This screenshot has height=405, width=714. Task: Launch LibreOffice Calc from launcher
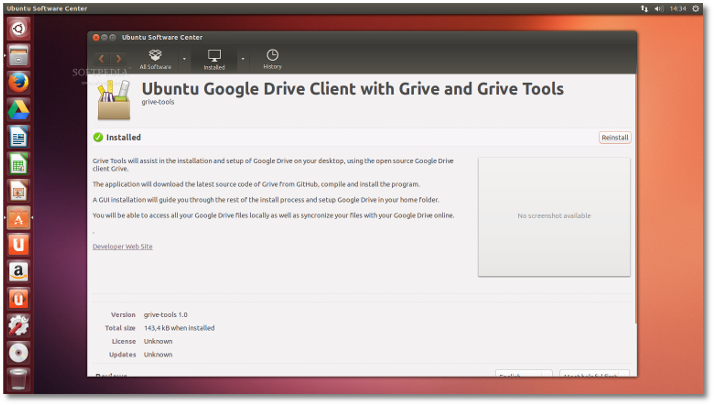[18, 163]
